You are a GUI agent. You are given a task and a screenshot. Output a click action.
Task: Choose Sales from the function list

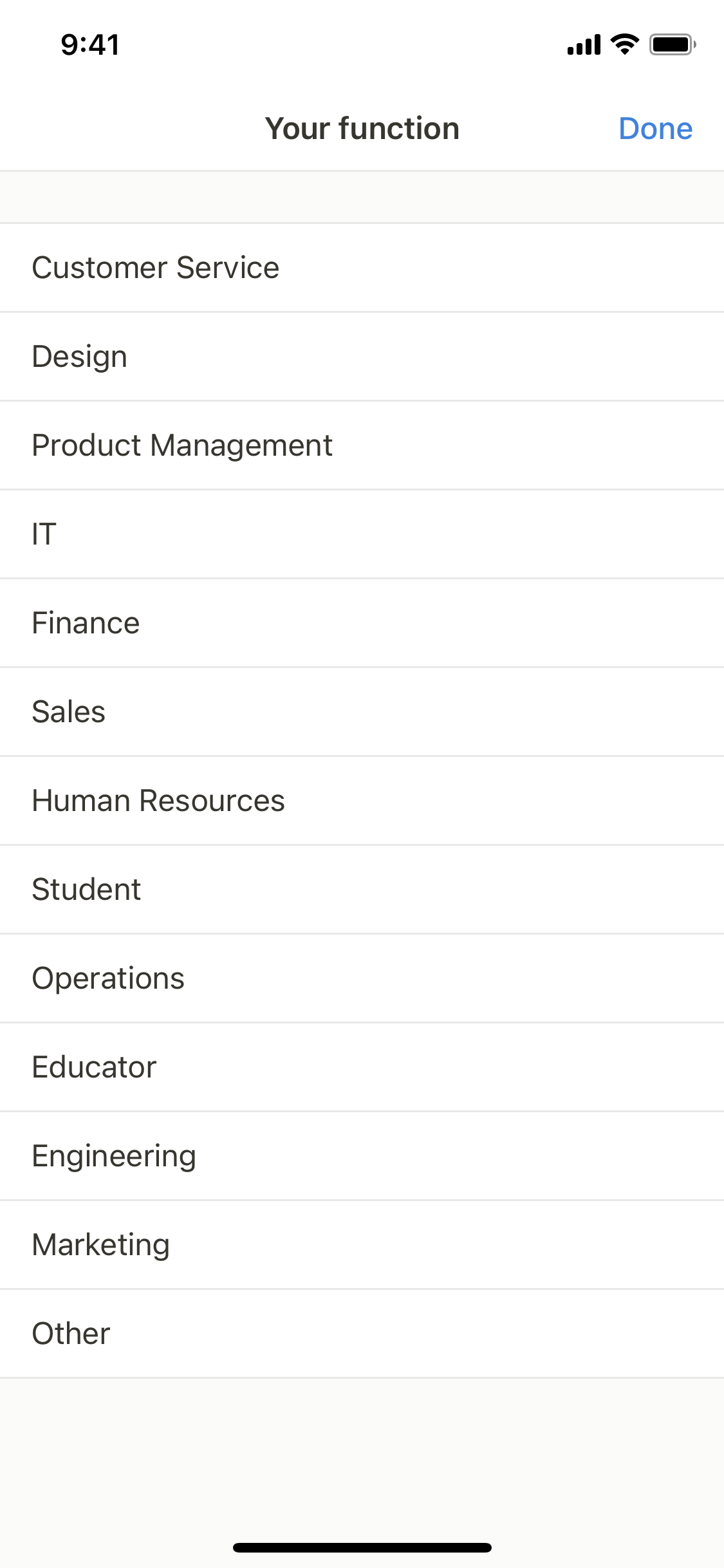point(362,712)
